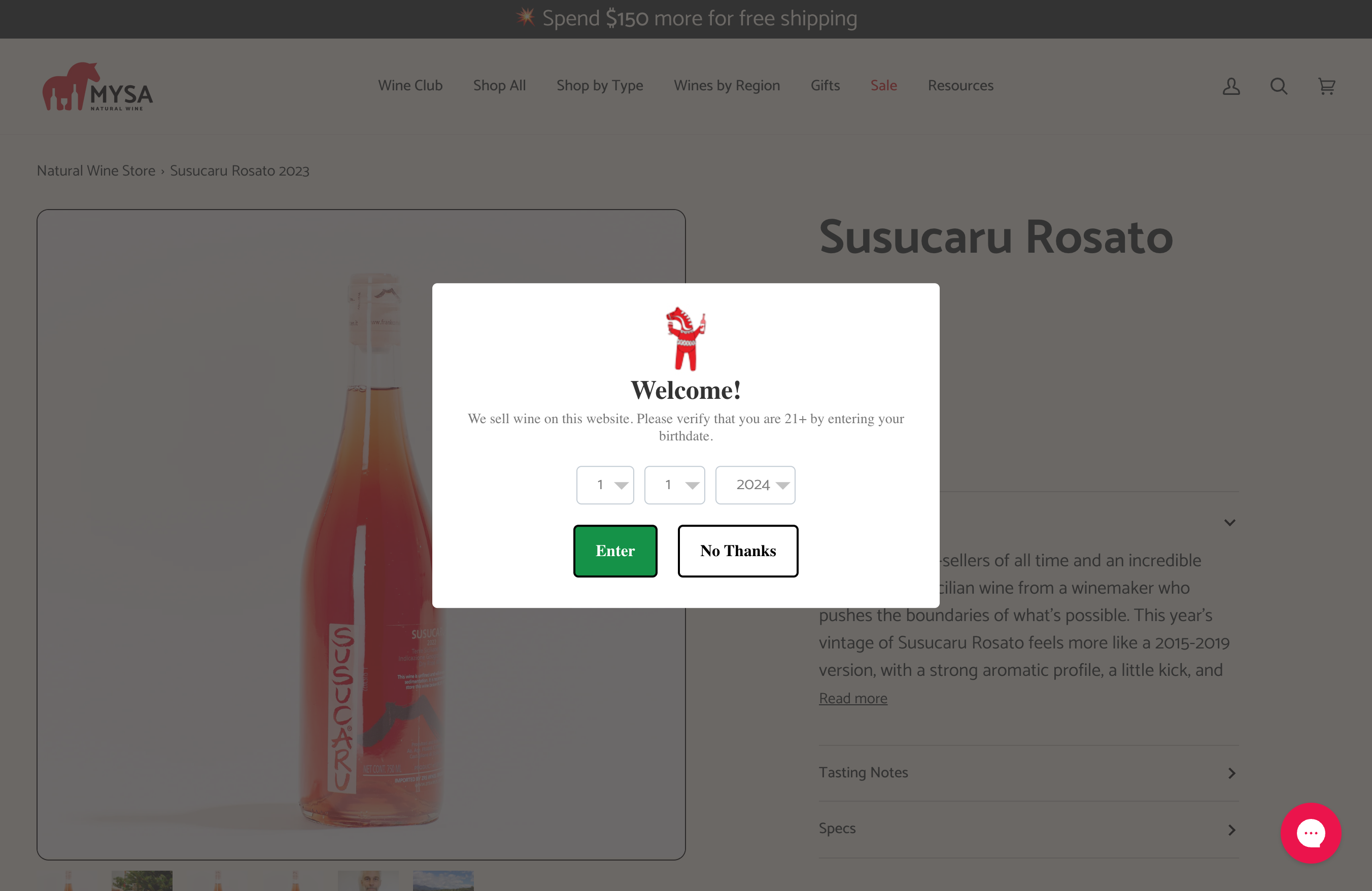Open the birth day dropdown
Viewport: 1372px width, 891px height.
click(x=674, y=485)
